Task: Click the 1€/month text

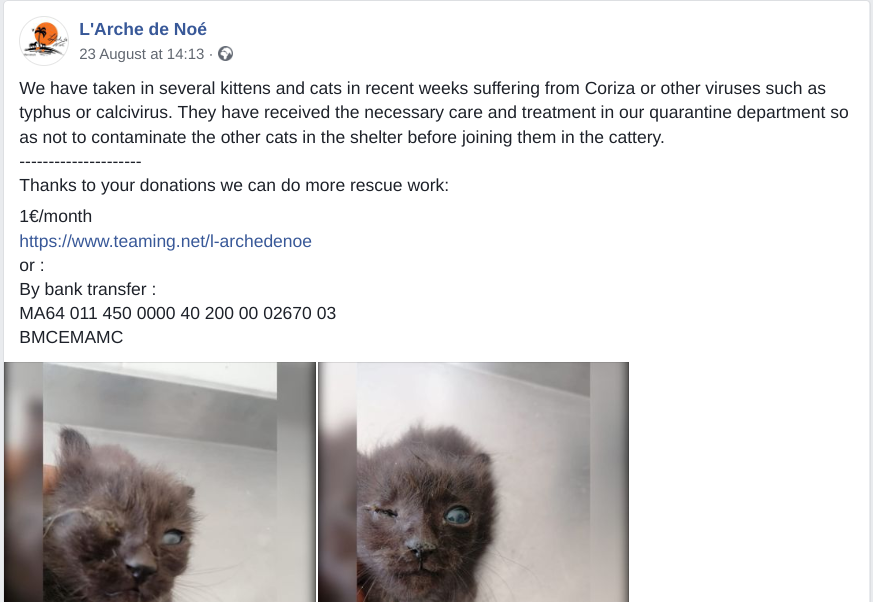Action: point(56,216)
